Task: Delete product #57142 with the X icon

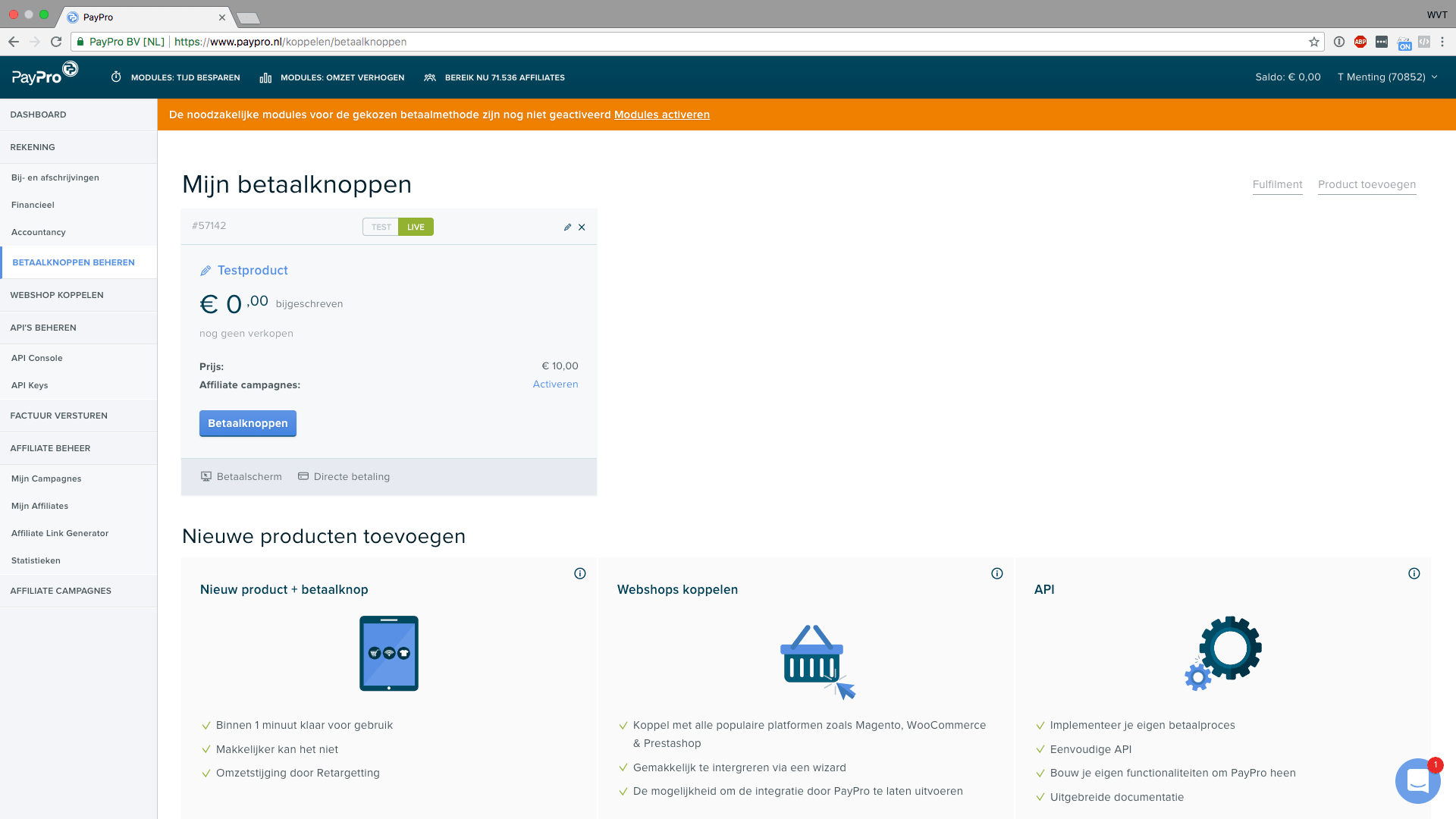Action: pyautogui.click(x=582, y=227)
